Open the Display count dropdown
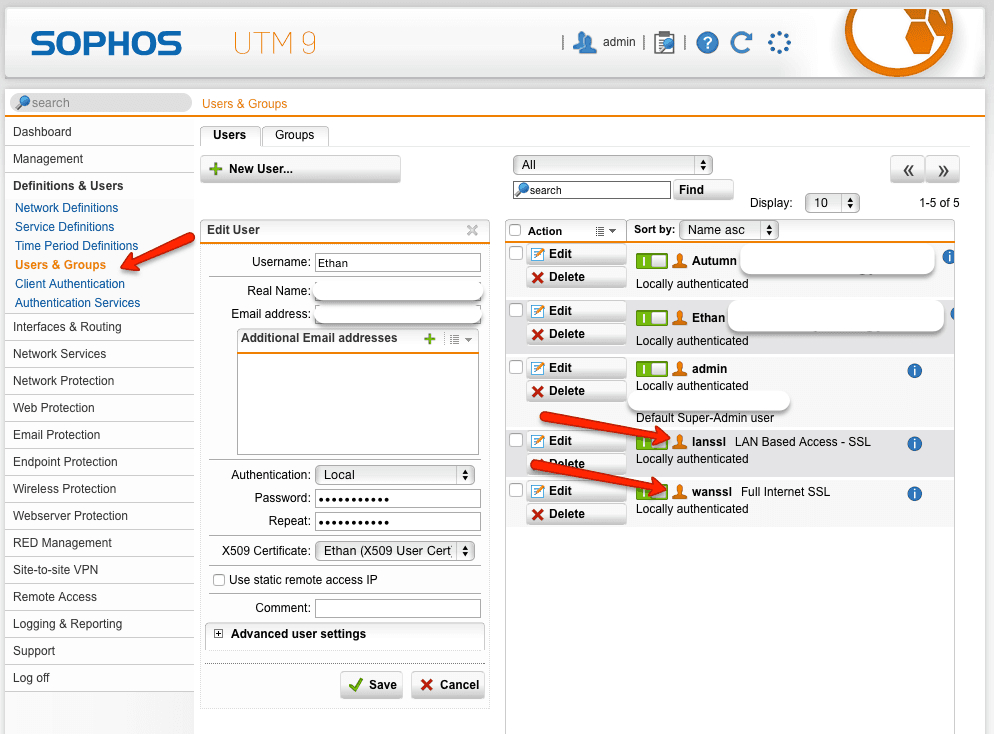 (x=832, y=203)
